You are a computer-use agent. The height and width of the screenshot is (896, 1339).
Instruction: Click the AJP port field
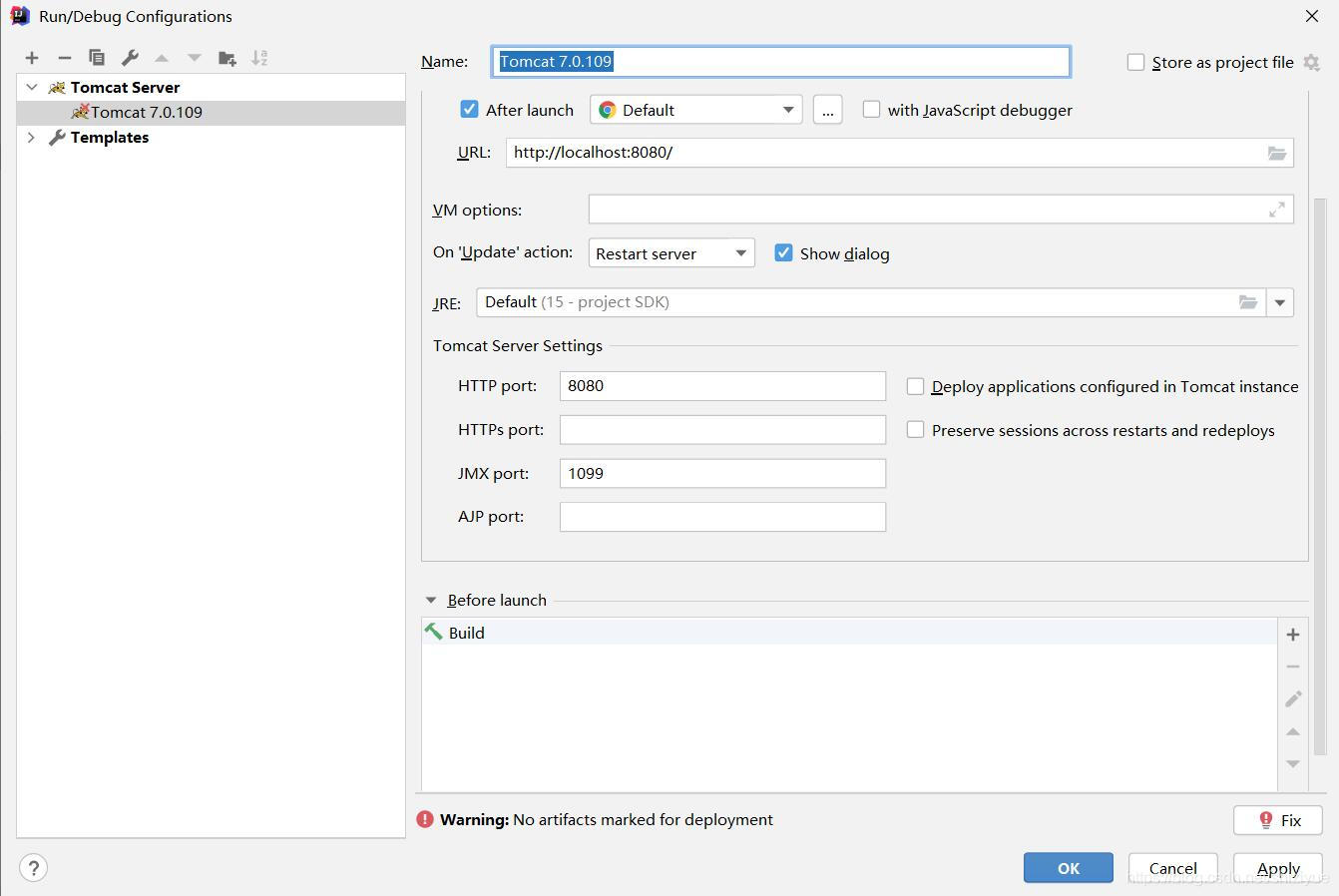coord(722,517)
